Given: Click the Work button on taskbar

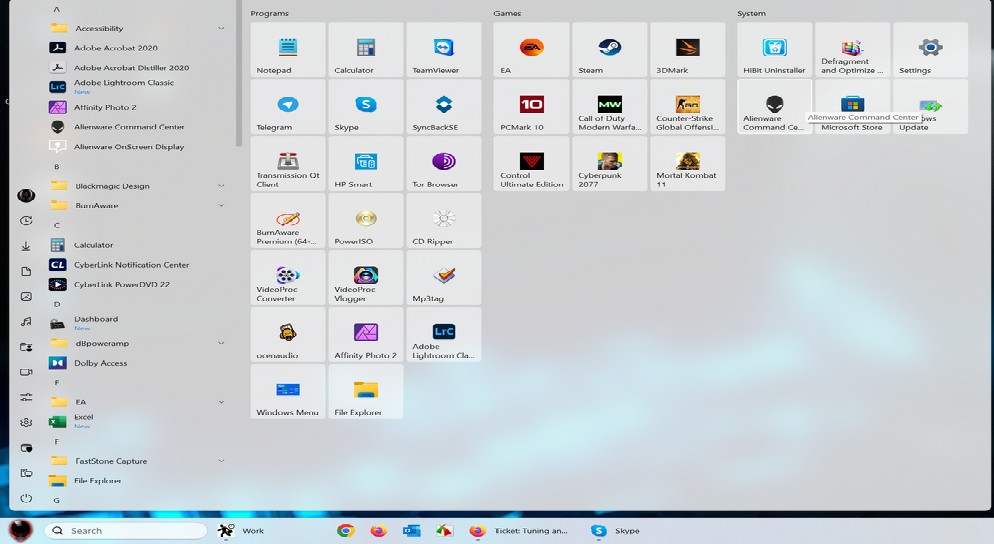Looking at the screenshot, I should [242, 531].
